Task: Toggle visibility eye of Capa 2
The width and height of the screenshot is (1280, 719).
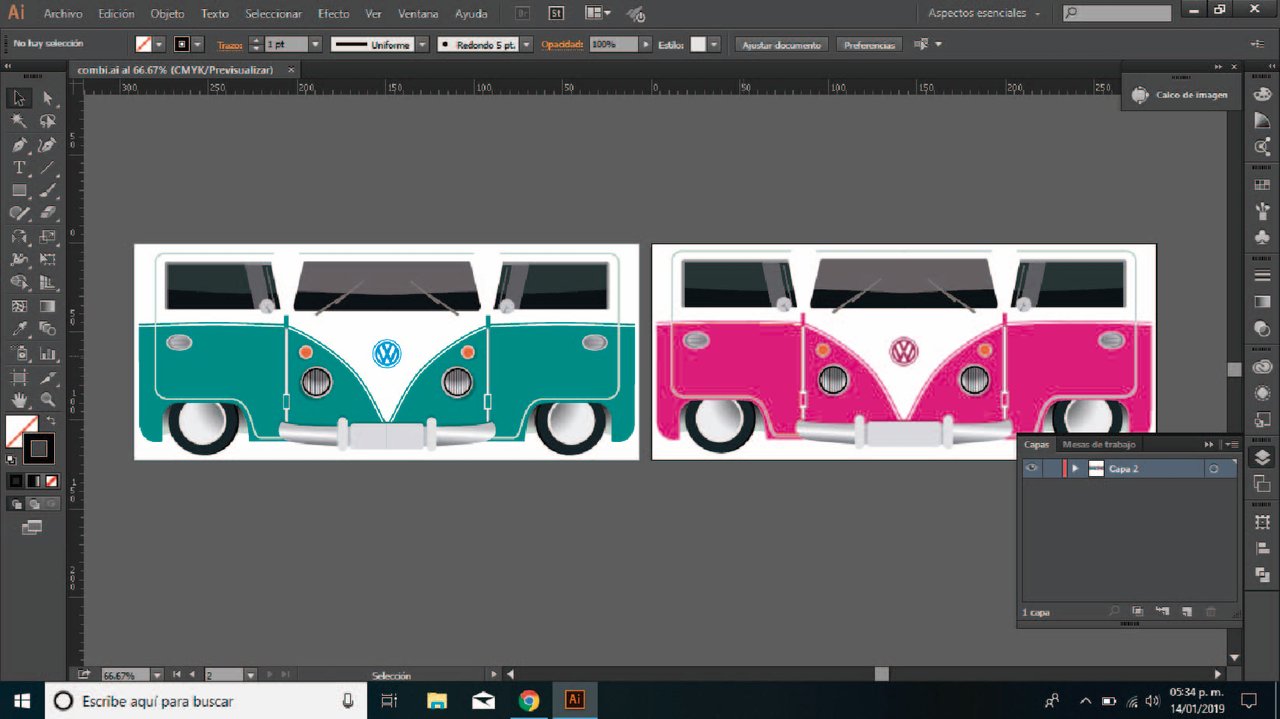Action: [1031, 468]
